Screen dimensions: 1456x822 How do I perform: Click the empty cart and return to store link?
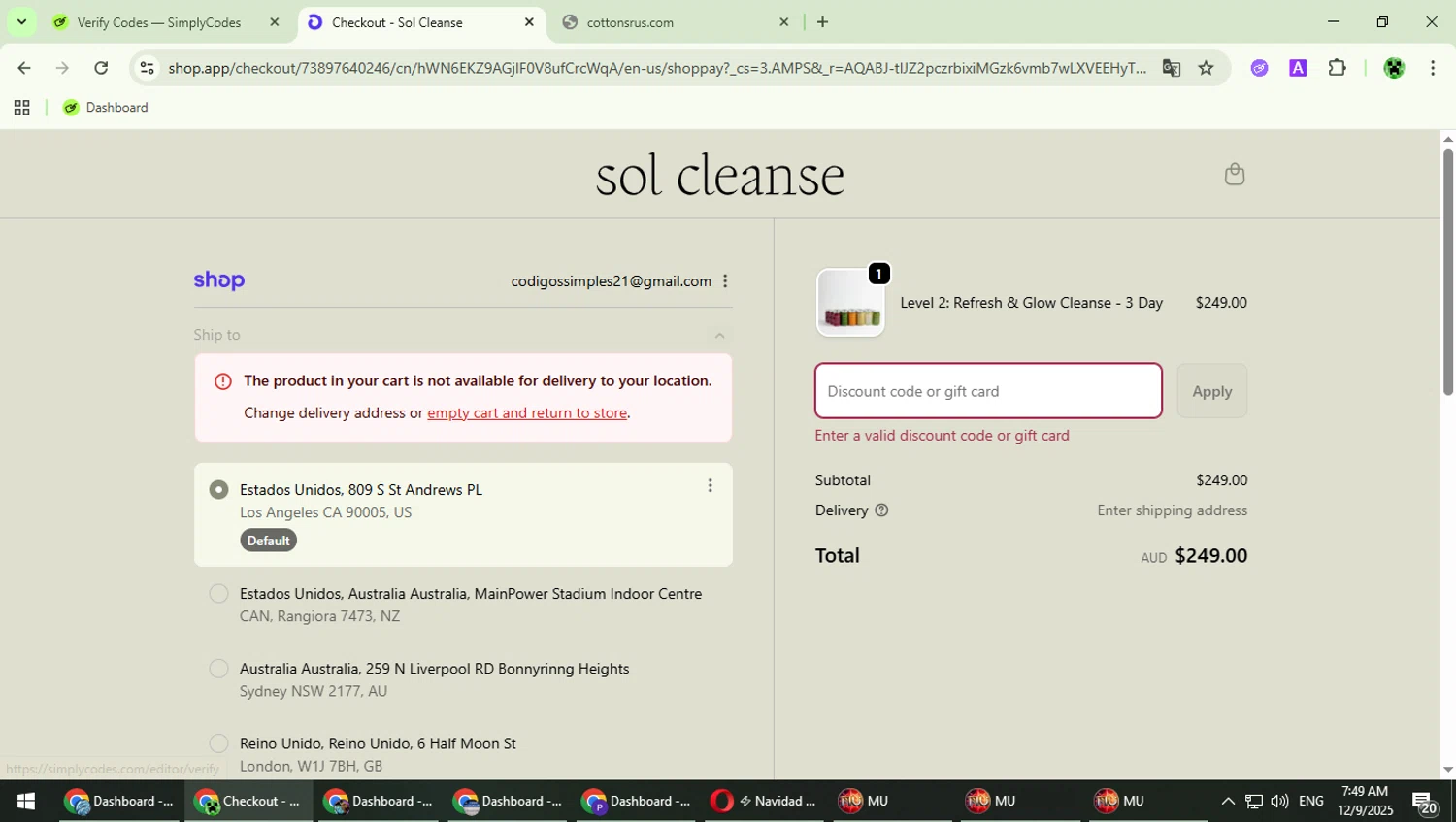click(527, 413)
